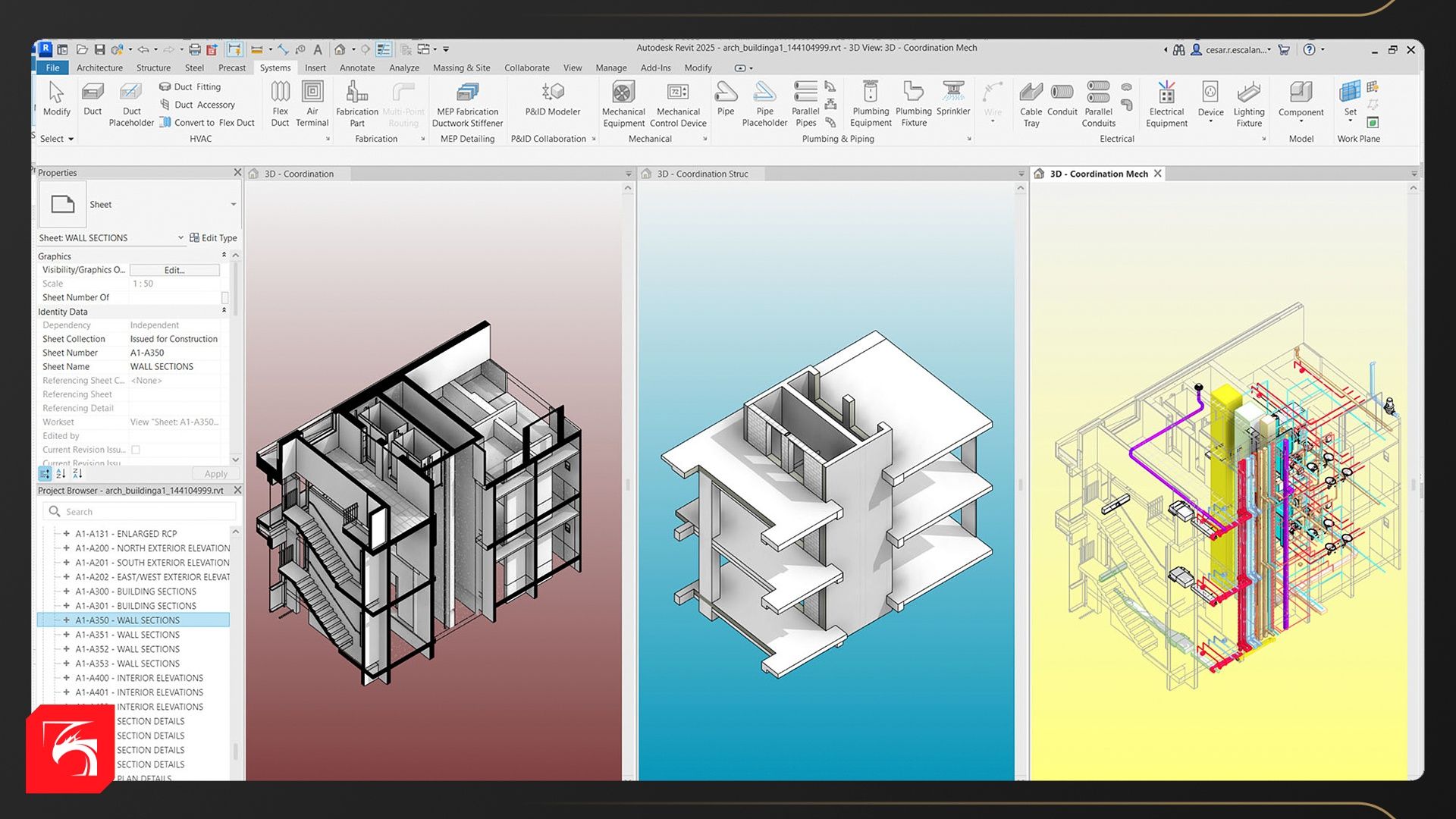1456x819 pixels.
Task: Toggle the Sheet Number Of checkbox
Action: [x=224, y=297]
